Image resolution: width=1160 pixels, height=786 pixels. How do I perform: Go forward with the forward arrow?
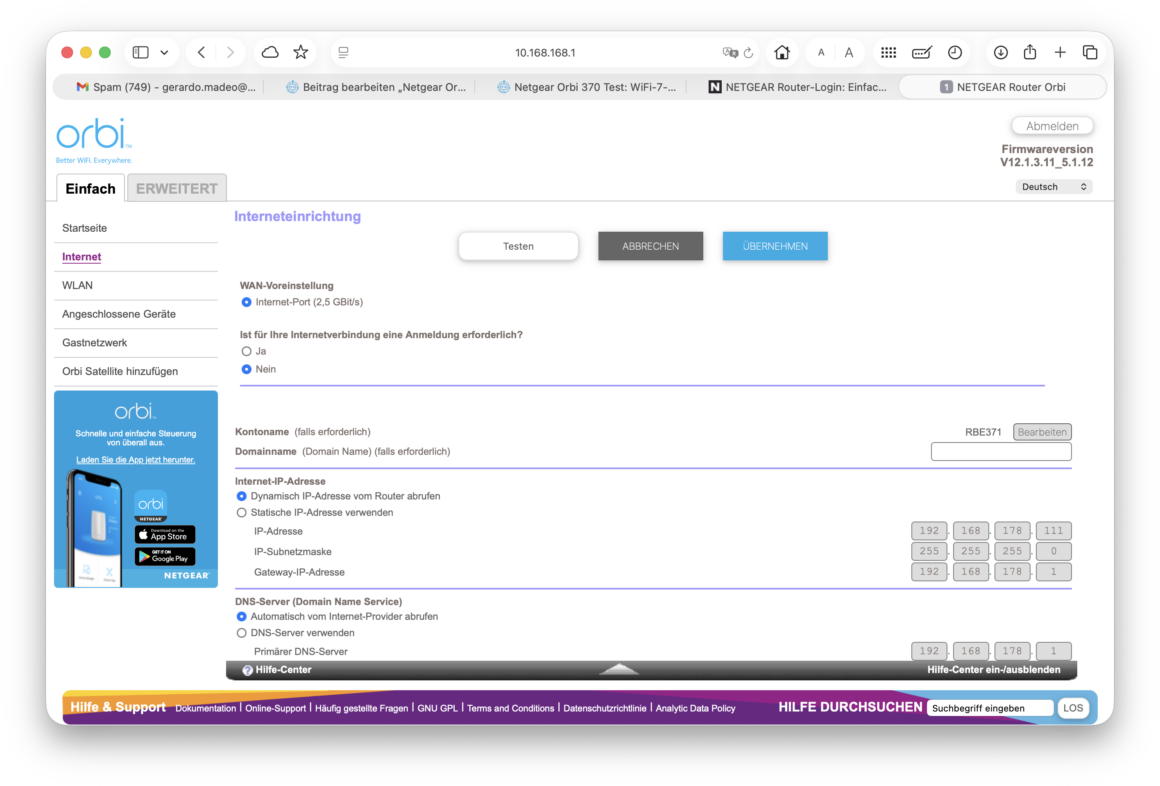coord(230,53)
